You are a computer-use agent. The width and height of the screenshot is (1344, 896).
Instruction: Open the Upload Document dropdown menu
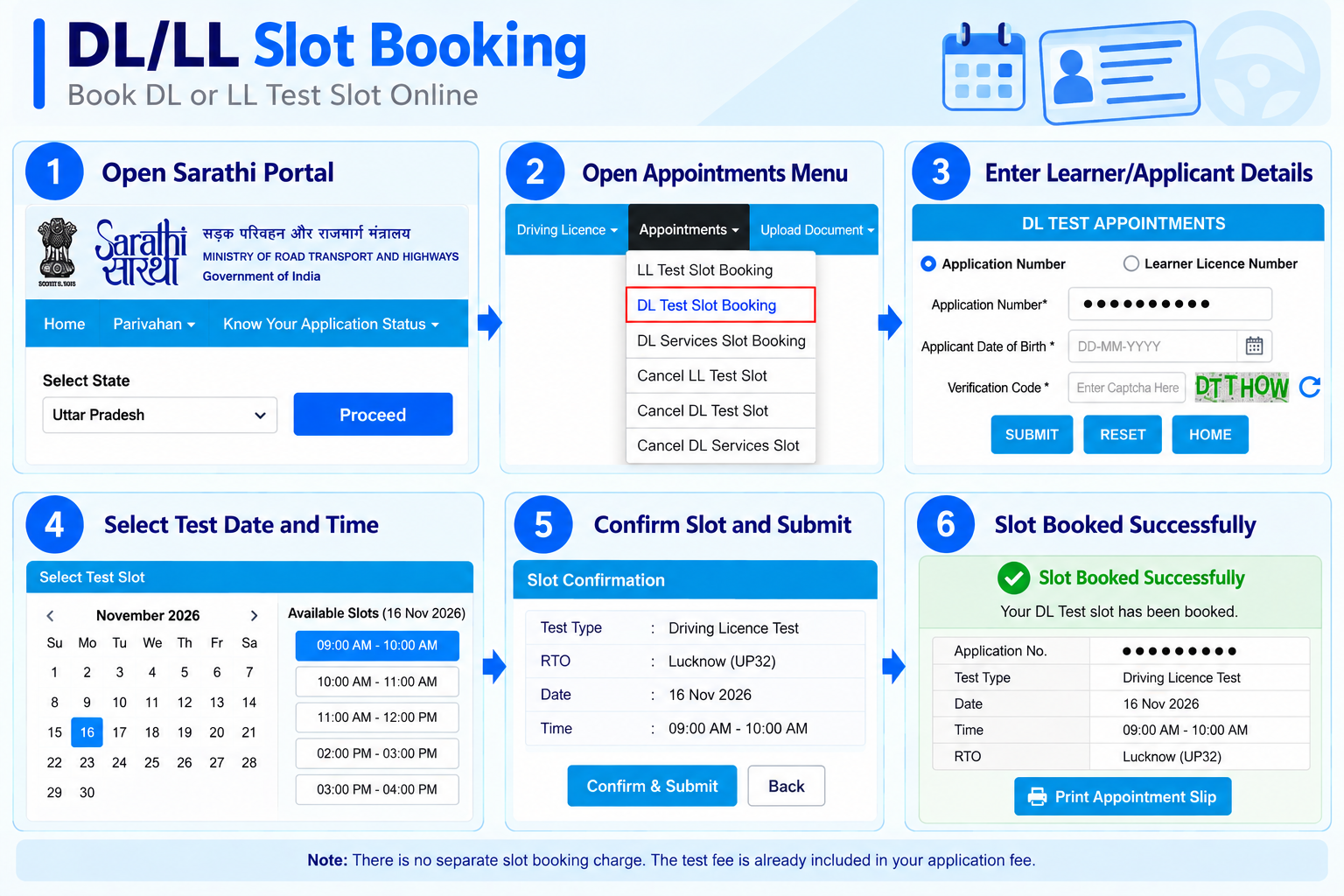pyautogui.click(x=816, y=229)
